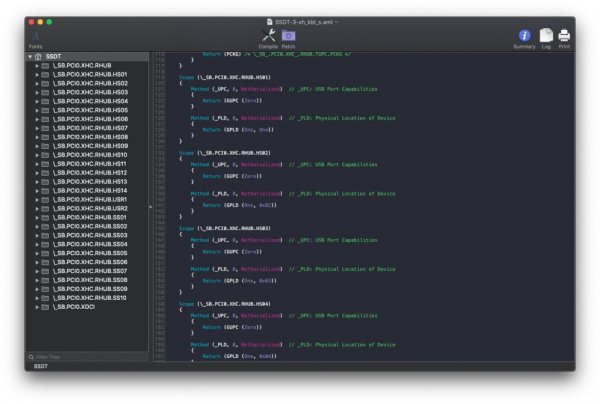The width and height of the screenshot is (600, 404).
Task: Open the Log viewer
Action: (546, 36)
